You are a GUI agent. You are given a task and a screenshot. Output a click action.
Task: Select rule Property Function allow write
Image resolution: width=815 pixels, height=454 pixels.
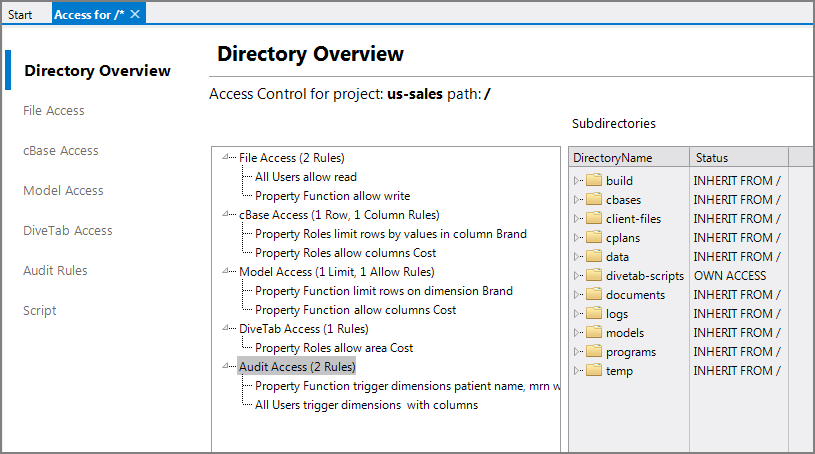click(x=333, y=196)
